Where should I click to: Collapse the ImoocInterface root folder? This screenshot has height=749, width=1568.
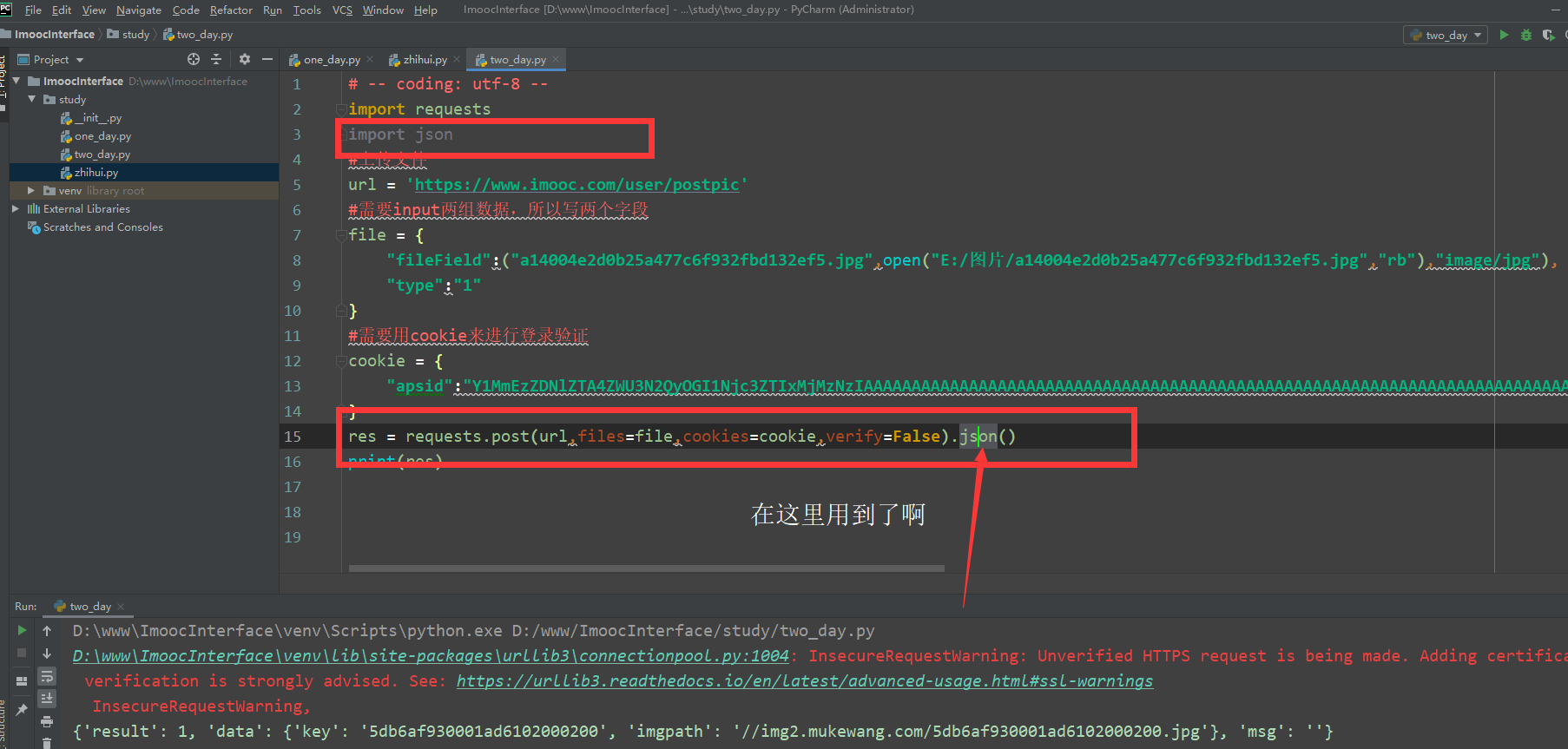click(x=16, y=81)
